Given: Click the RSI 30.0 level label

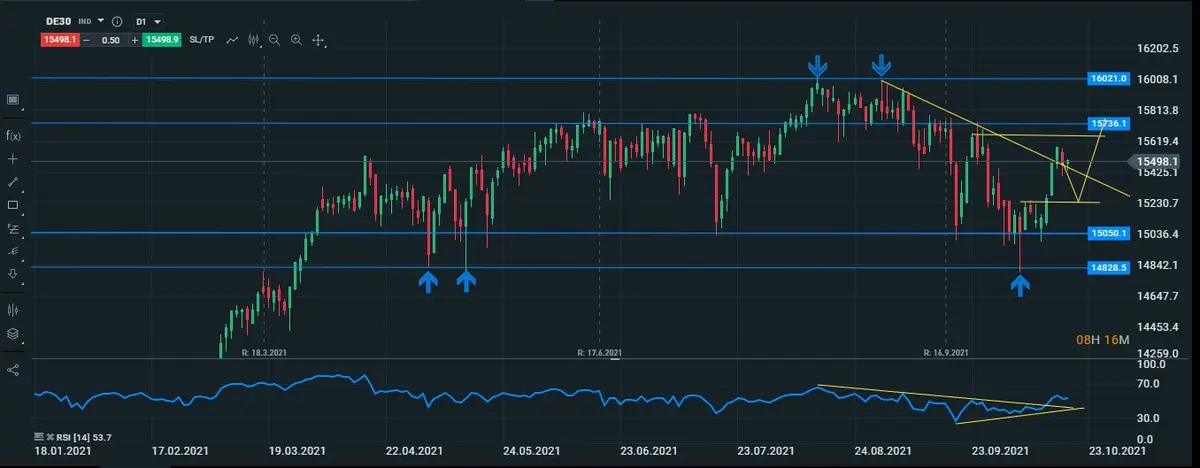Looking at the screenshot, I should (x=1149, y=418).
